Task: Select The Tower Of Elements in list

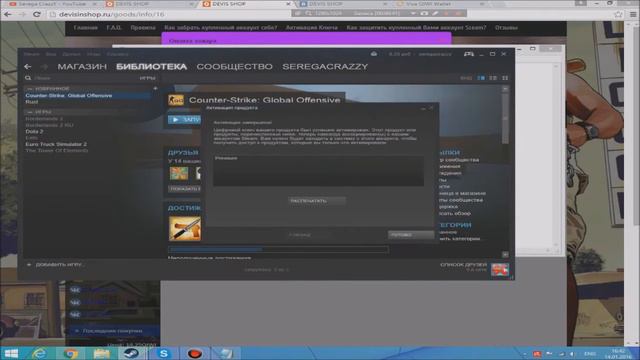Action: click(57, 151)
